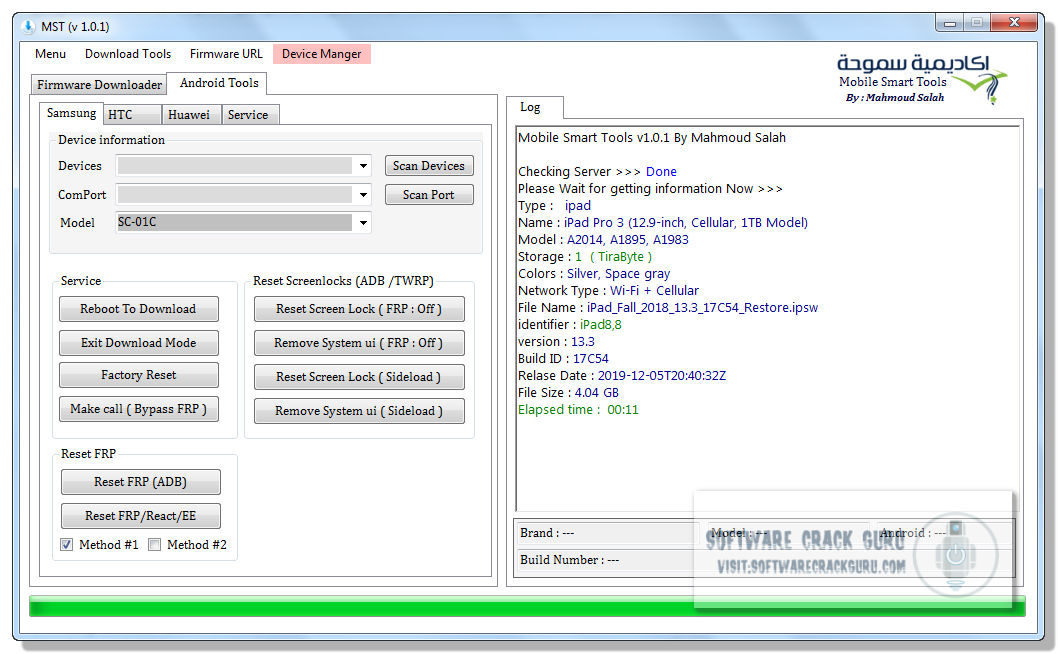Click the version value '13.3'
The height and width of the screenshot is (654, 1058).
coord(583,342)
